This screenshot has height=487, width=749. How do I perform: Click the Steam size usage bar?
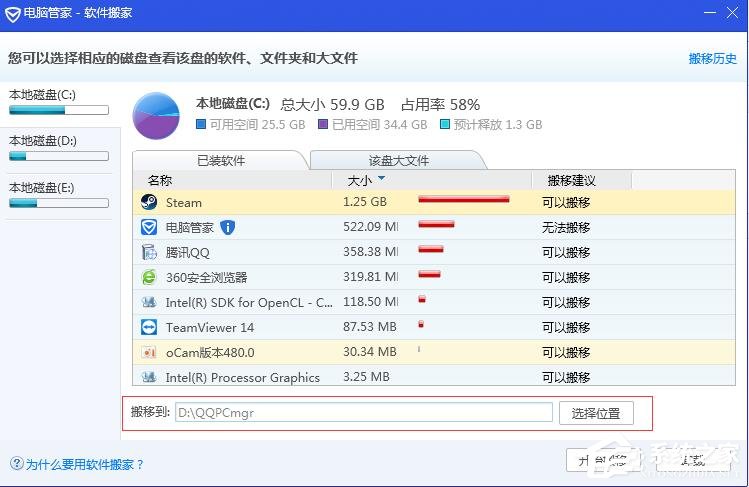tap(463, 200)
